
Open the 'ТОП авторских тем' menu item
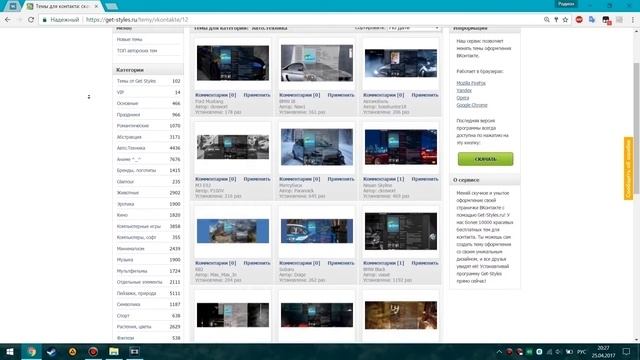[x=137, y=51]
